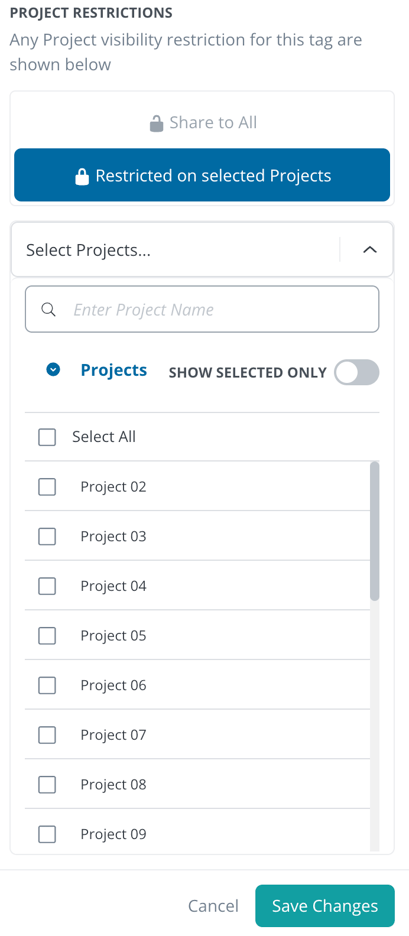Click the lock icon on Restricted button
409x936 pixels.
[x=82, y=176]
